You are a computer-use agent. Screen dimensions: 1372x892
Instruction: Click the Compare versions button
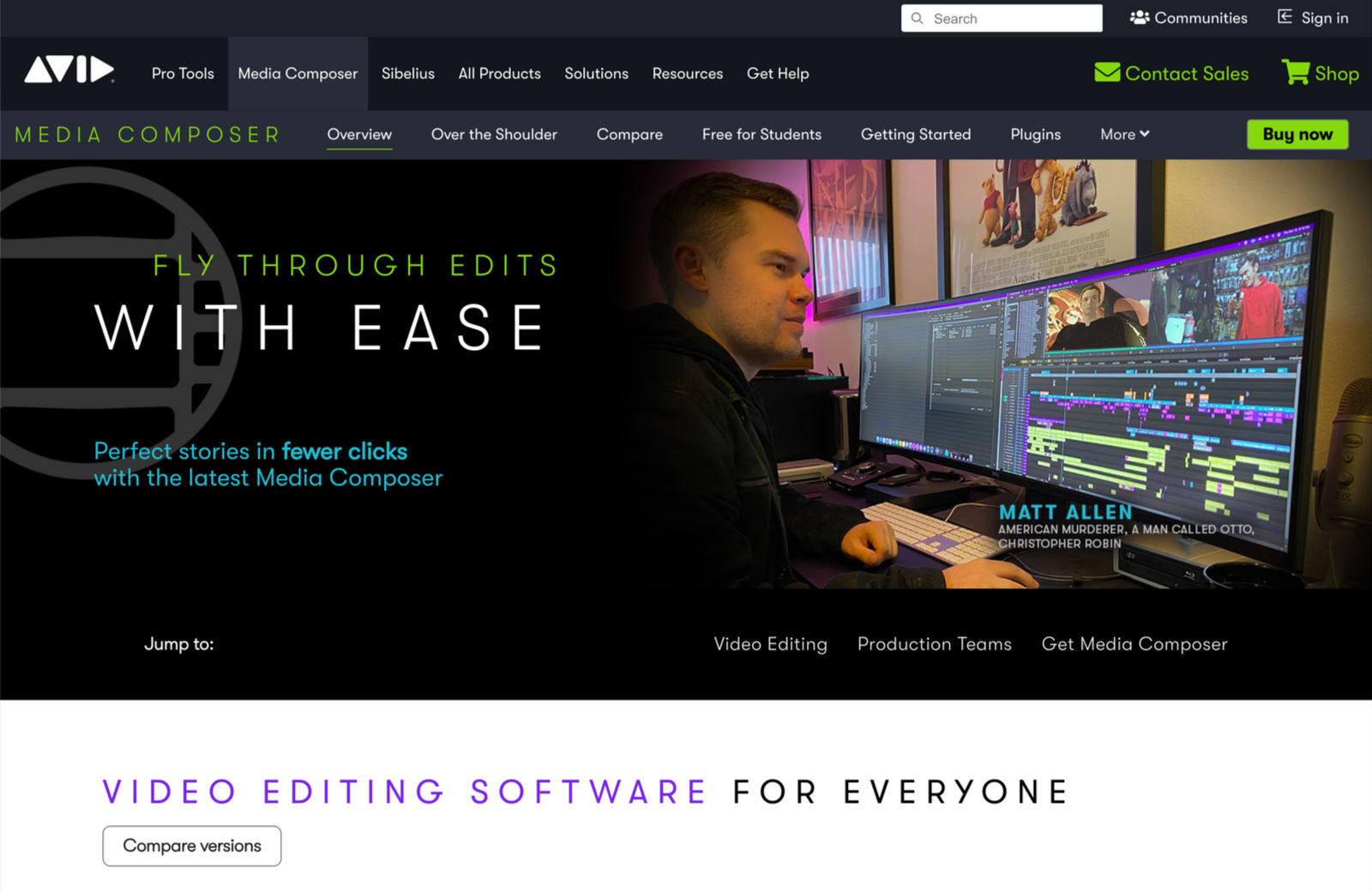[x=192, y=846]
